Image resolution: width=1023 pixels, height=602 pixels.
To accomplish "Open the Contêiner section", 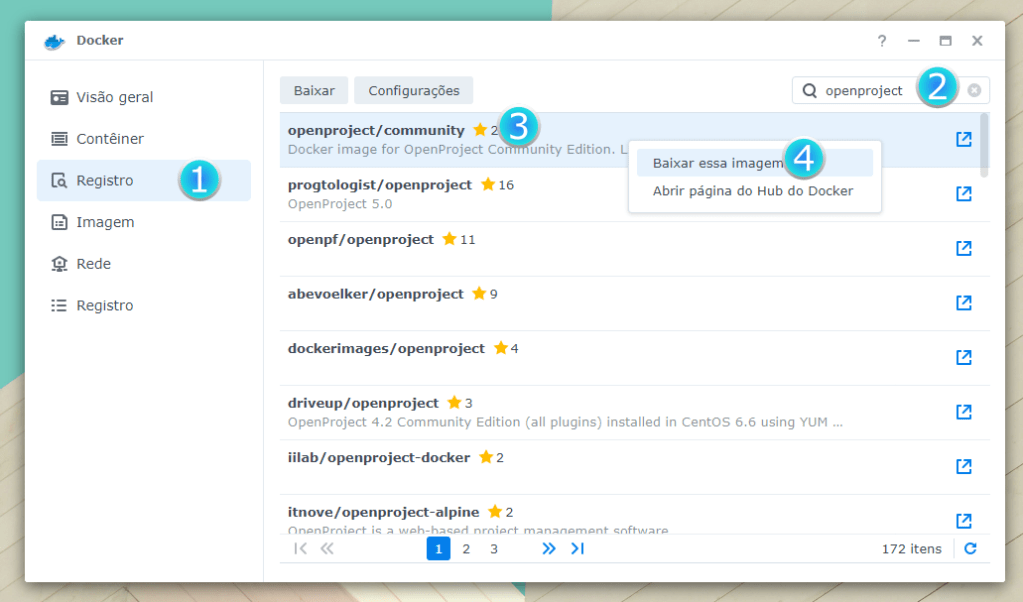I will pyautogui.click(x=110, y=139).
